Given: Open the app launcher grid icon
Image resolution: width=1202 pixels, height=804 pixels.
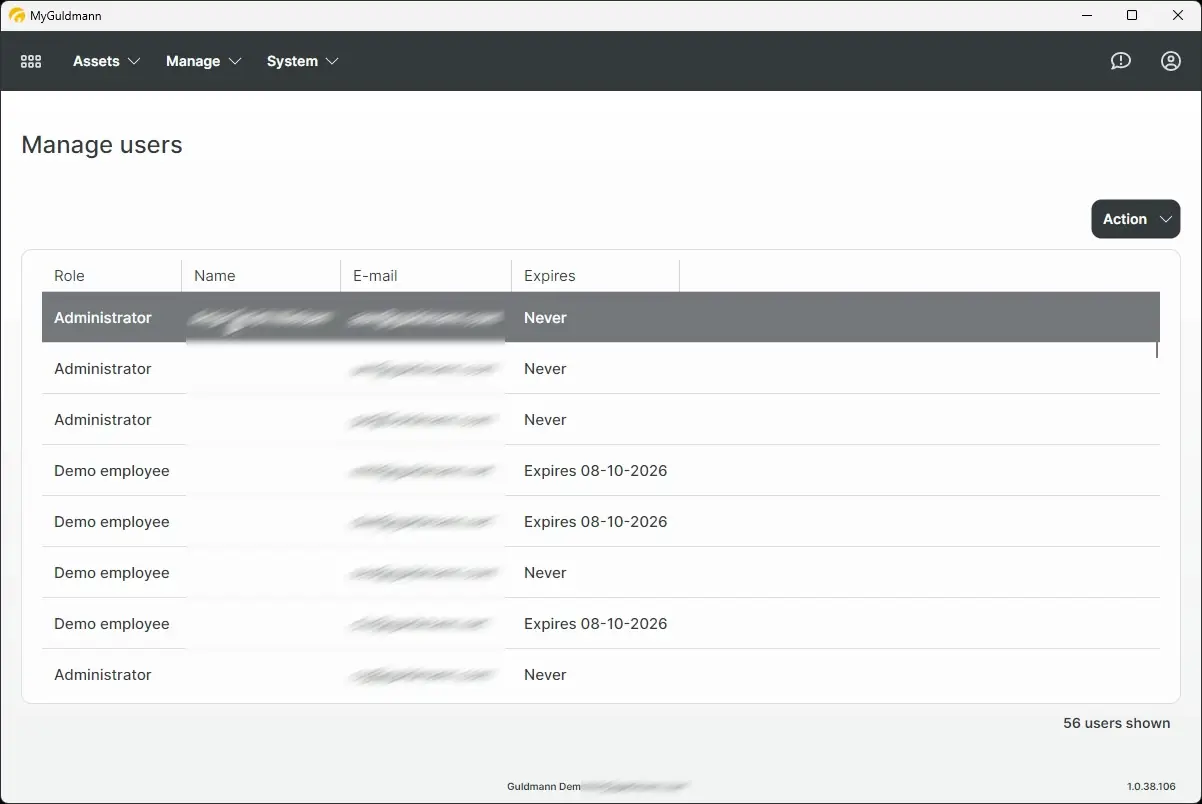Looking at the screenshot, I should 31,61.
